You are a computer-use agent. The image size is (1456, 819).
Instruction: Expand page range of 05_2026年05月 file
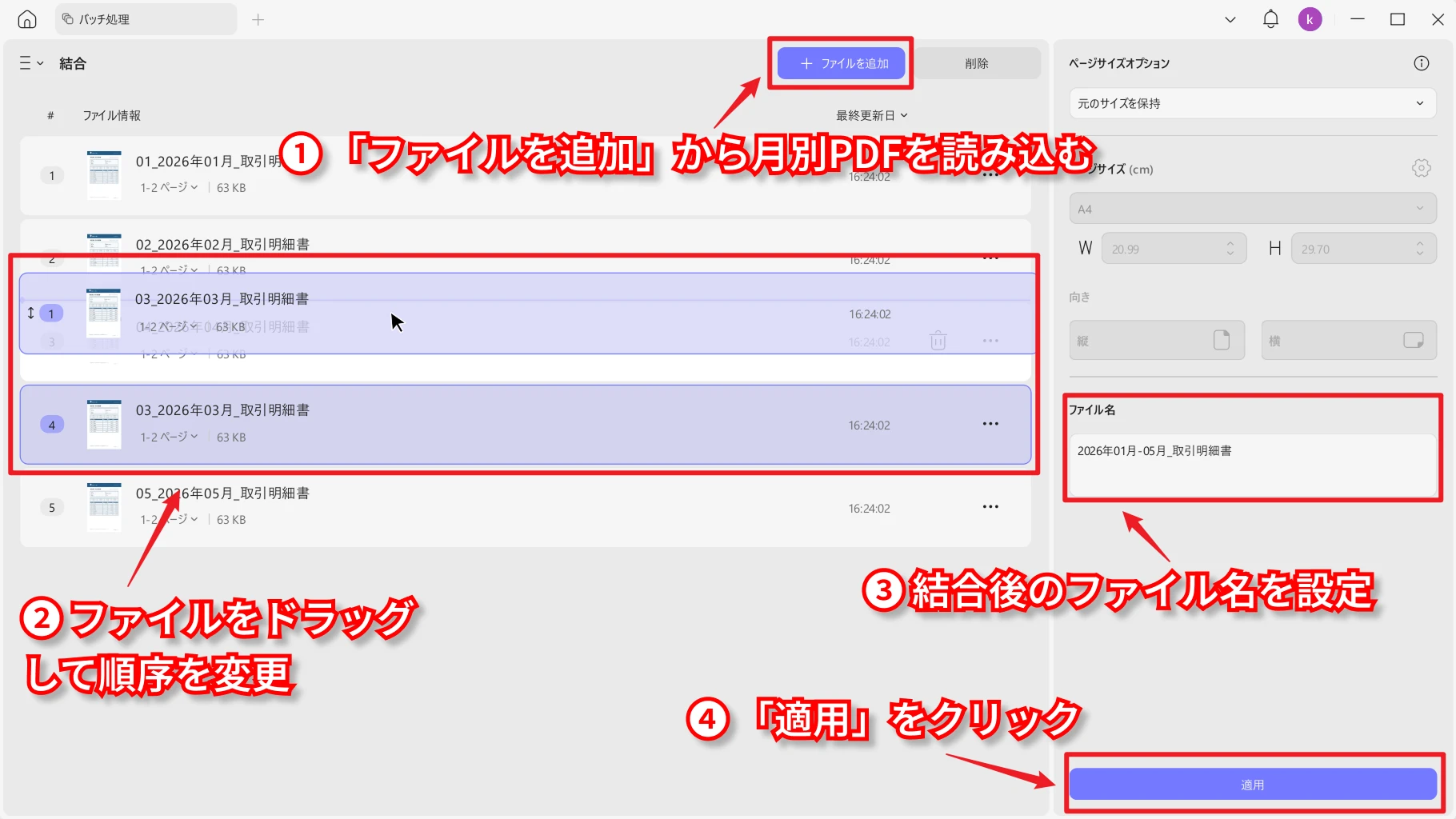click(x=169, y=519)
